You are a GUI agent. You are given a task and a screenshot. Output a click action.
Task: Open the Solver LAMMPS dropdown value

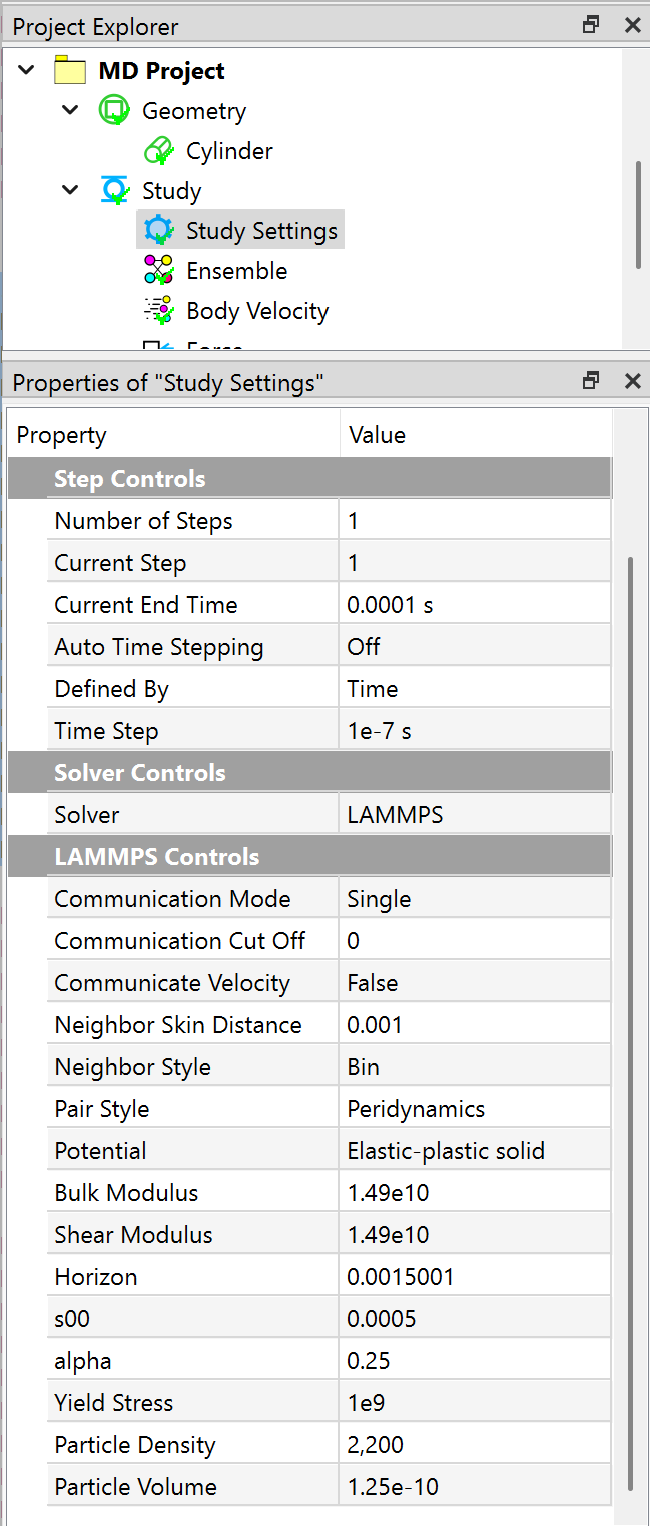pos(475,815)
